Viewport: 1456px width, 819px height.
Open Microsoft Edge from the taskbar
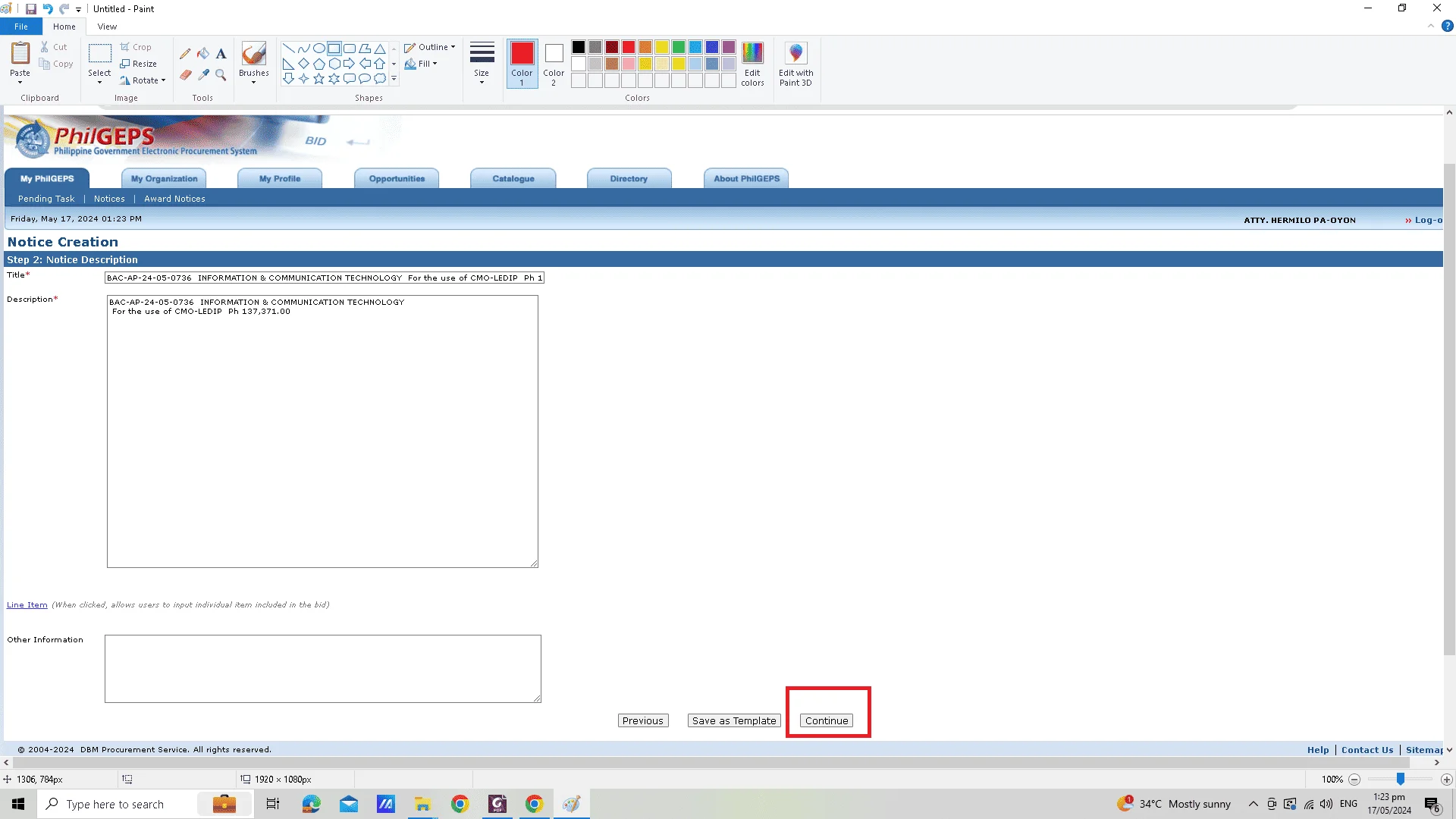pos(311,804)
